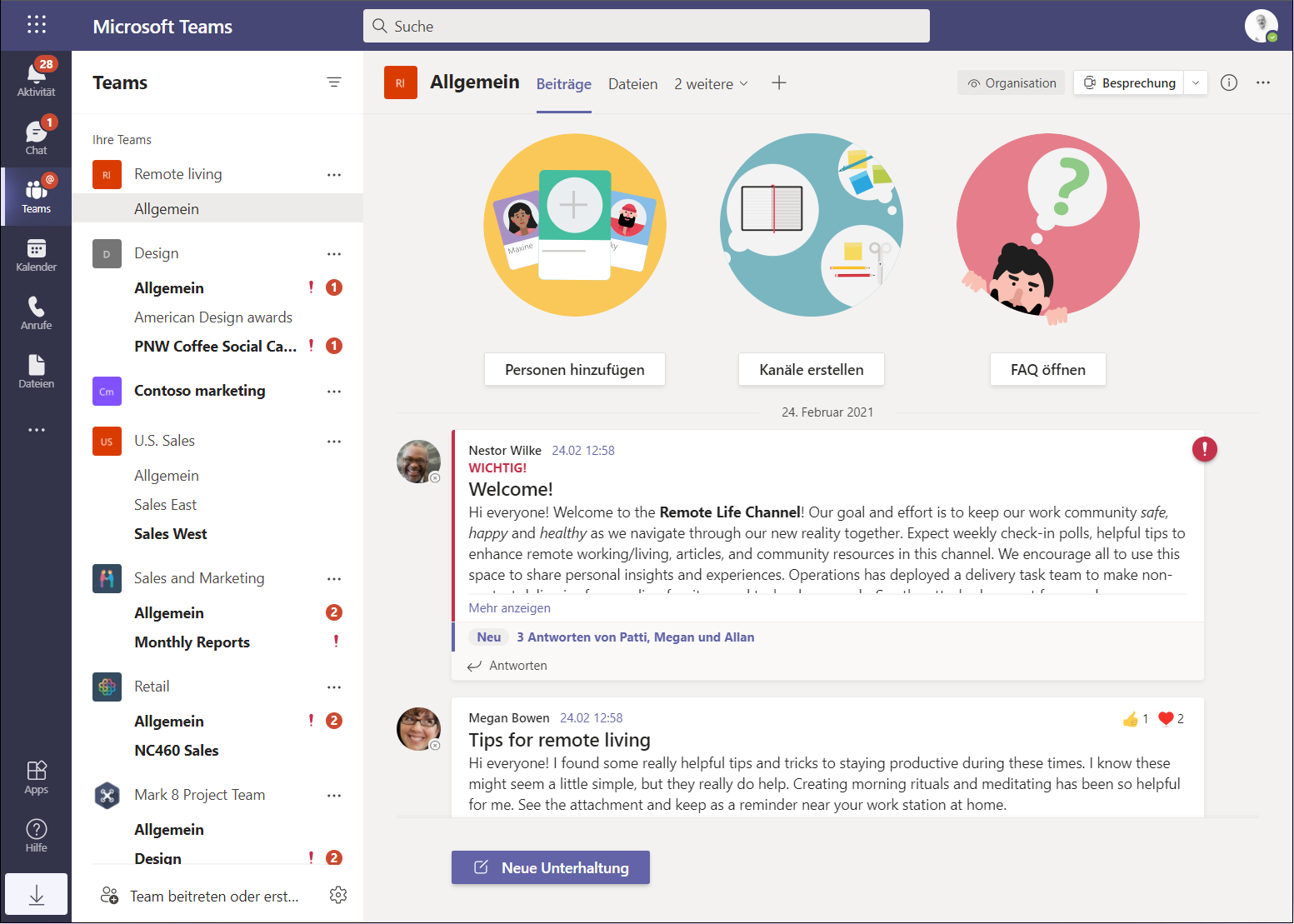Open more options for Retail team
This screenshot has width=1294, height=924.
(334, 687)
